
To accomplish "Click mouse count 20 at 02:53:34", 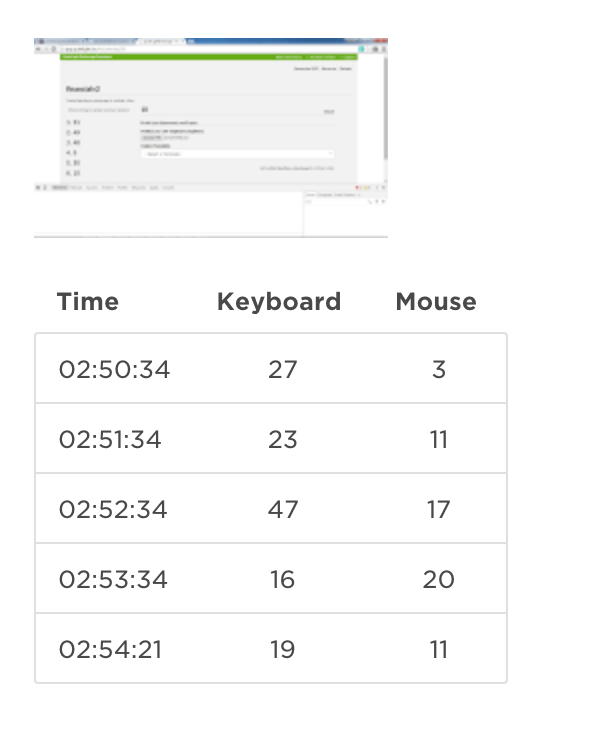I will (x=439, y=579).
